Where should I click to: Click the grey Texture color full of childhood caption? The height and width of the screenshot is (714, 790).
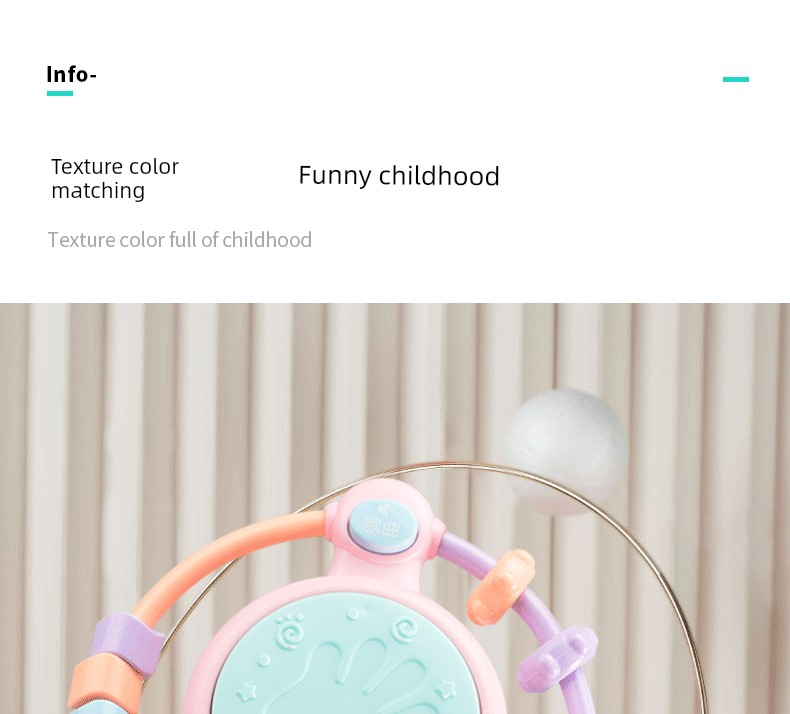tap(180, 240)
